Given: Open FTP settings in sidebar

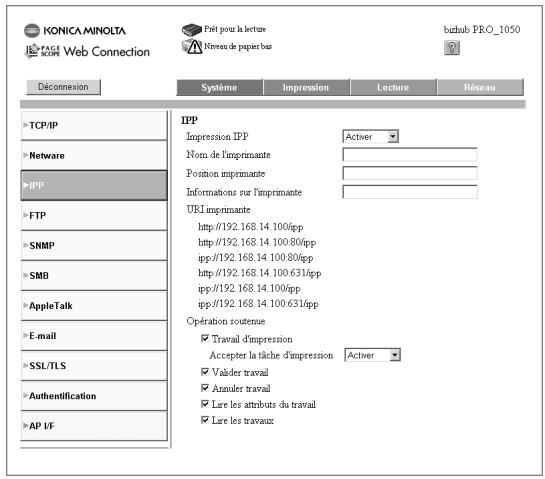Looking at the screenshot, I should tap(94, 216).
